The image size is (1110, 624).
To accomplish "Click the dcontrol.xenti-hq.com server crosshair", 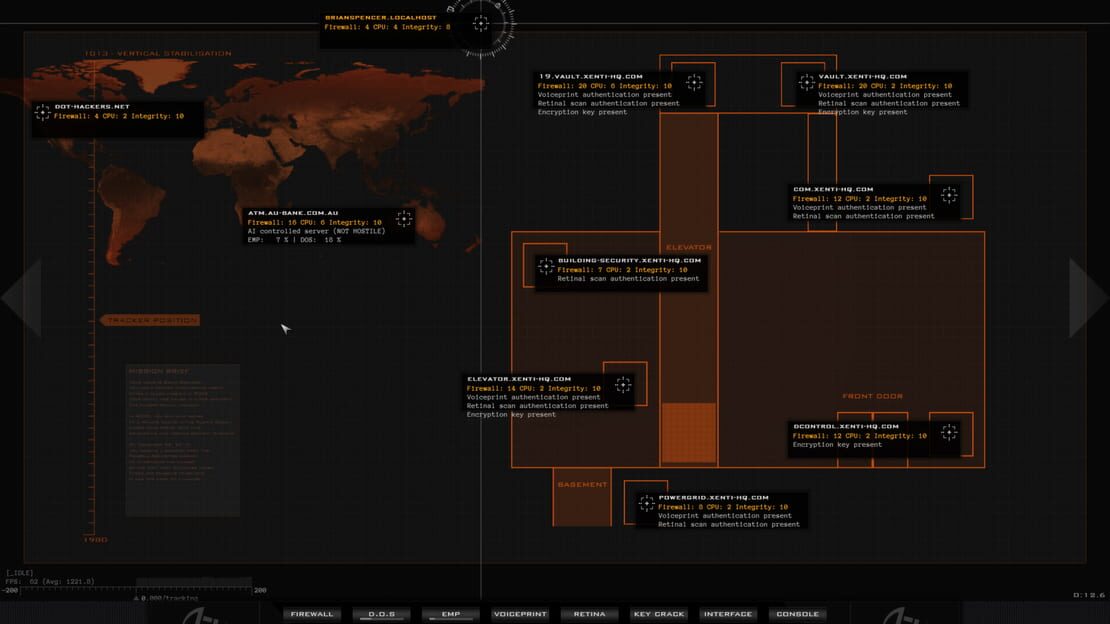I will pyautogui.click(x=949, y=432).
